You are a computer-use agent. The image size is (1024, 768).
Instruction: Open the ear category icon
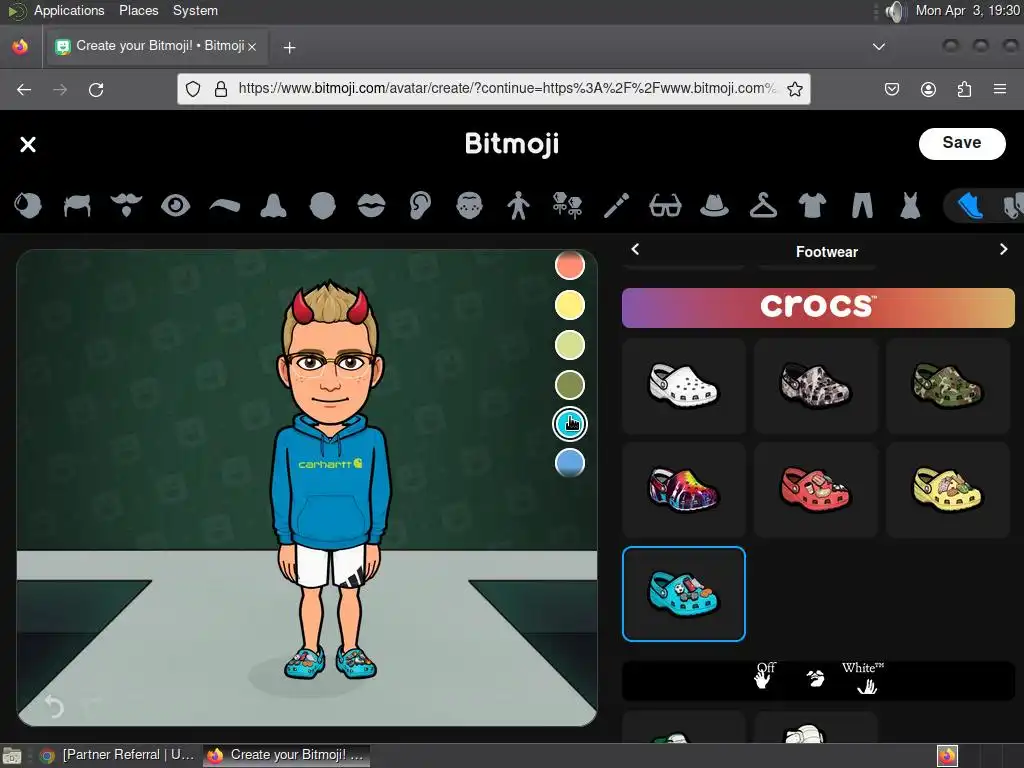[420, 205]
